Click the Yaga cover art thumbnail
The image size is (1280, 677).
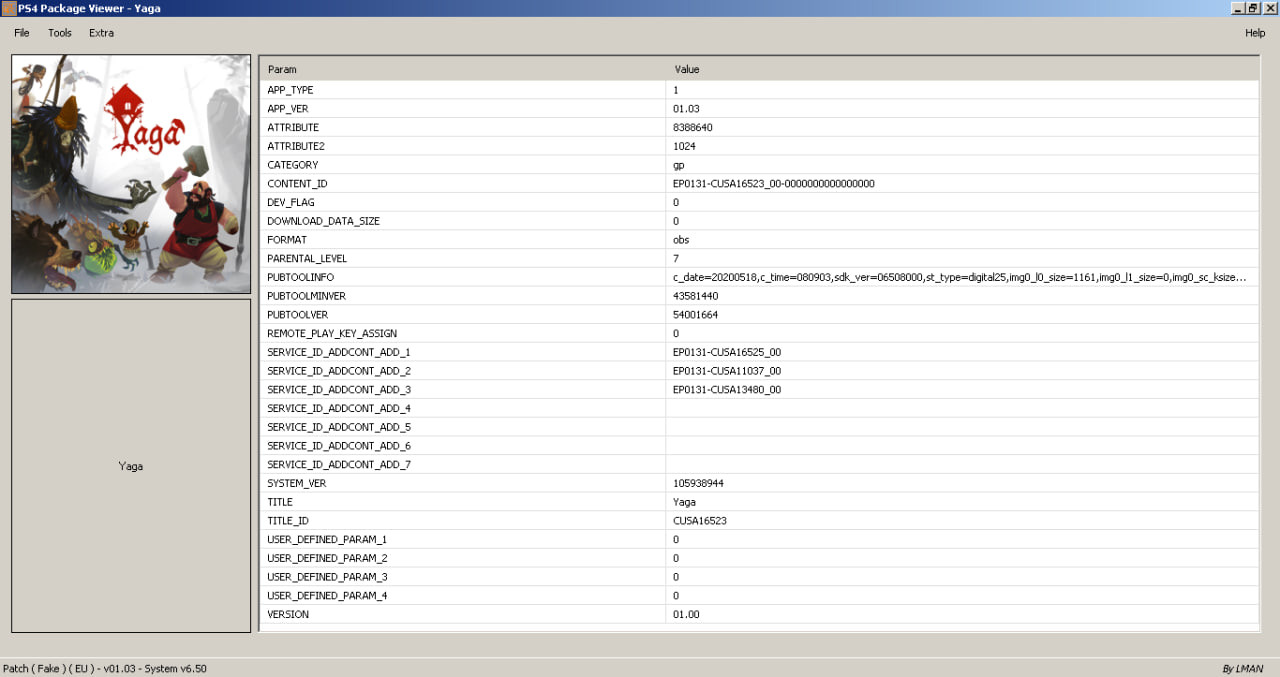pos(131,174)
